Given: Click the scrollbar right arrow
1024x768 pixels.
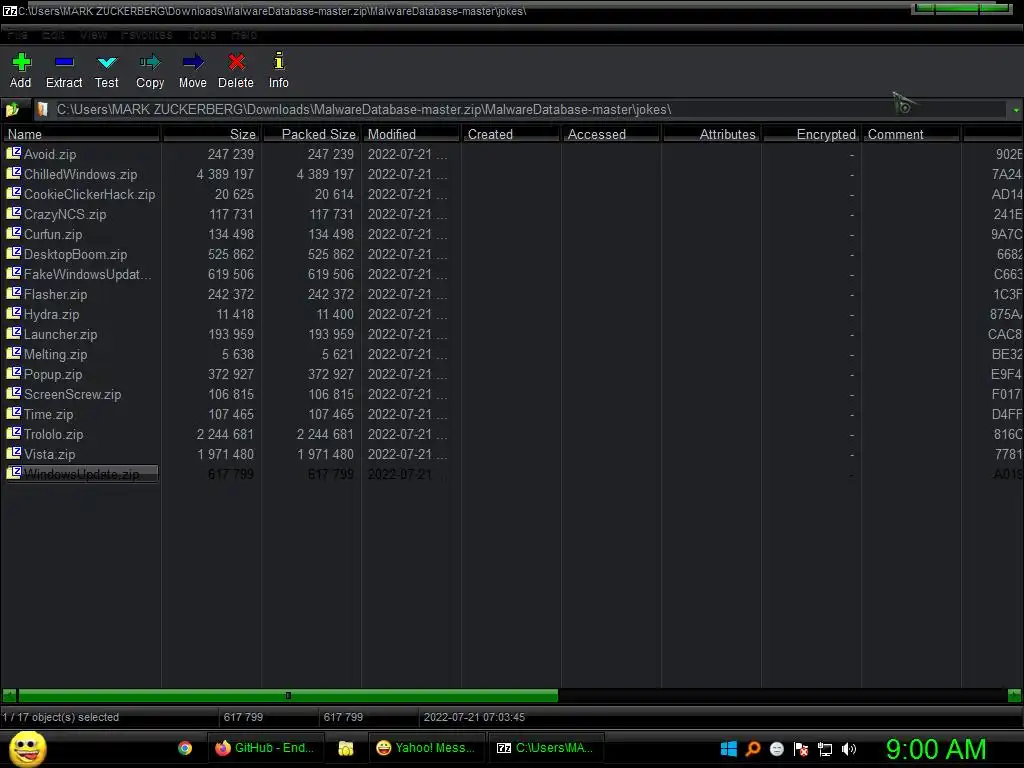Looking at the screenshot, I should (1014, 696).
